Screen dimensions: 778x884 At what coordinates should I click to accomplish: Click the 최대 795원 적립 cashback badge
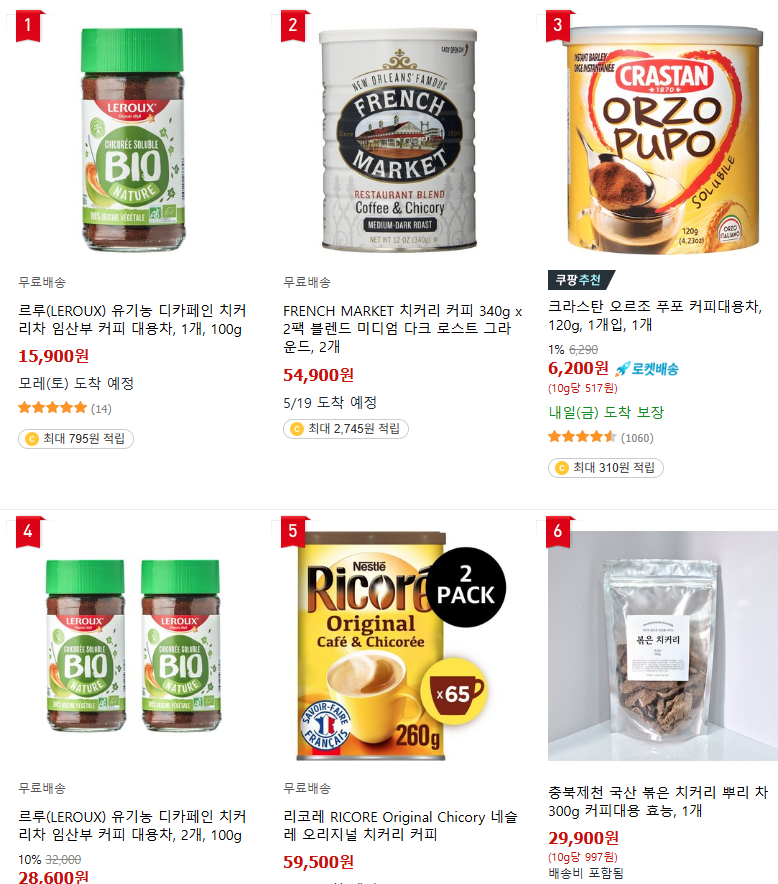point(76,439)
